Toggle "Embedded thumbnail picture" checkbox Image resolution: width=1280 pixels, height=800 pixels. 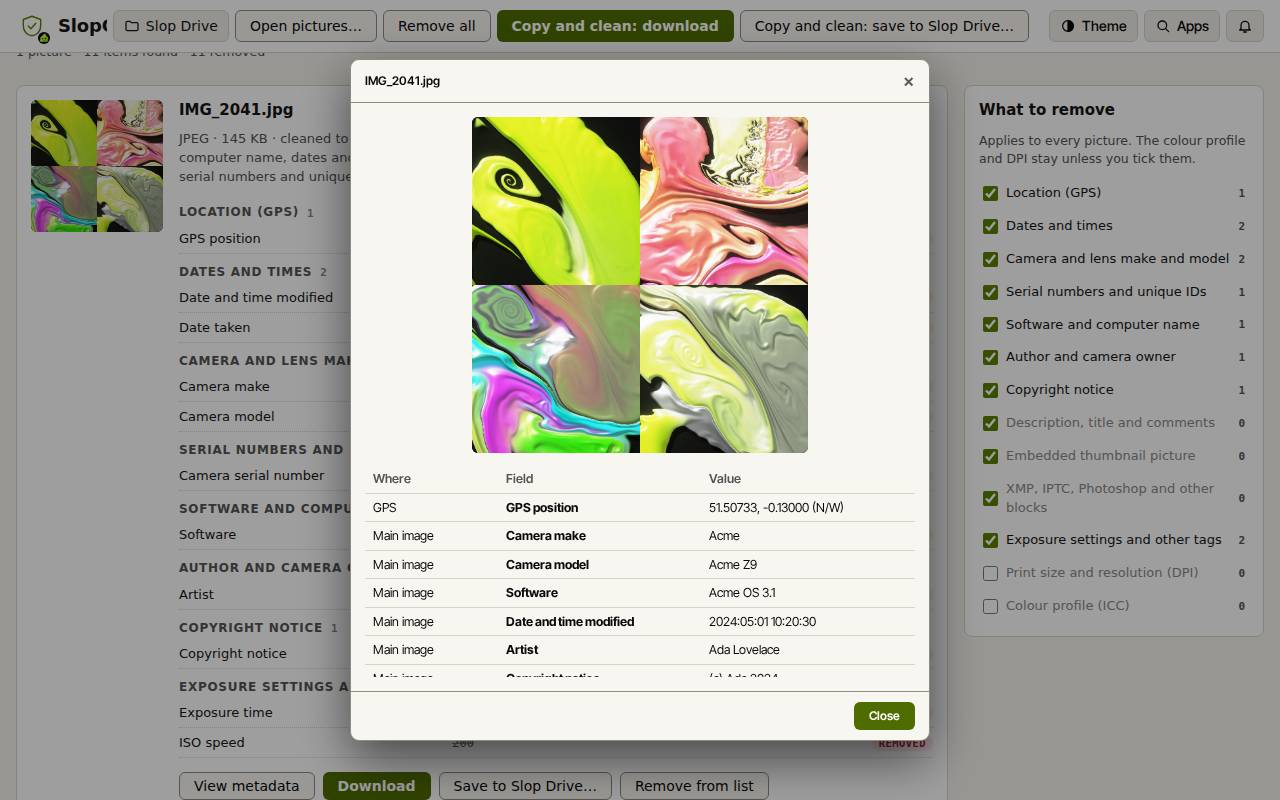(990, 456)
